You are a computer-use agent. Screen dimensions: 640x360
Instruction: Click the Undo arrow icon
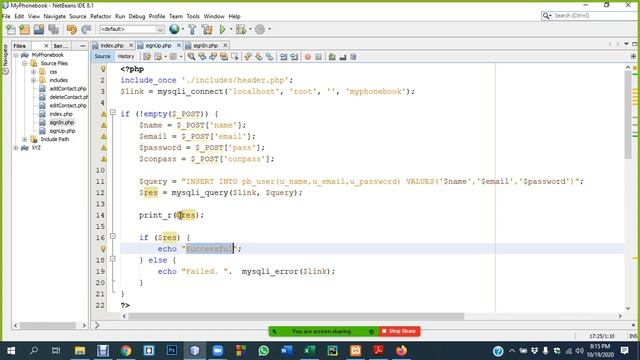(72, 29)
